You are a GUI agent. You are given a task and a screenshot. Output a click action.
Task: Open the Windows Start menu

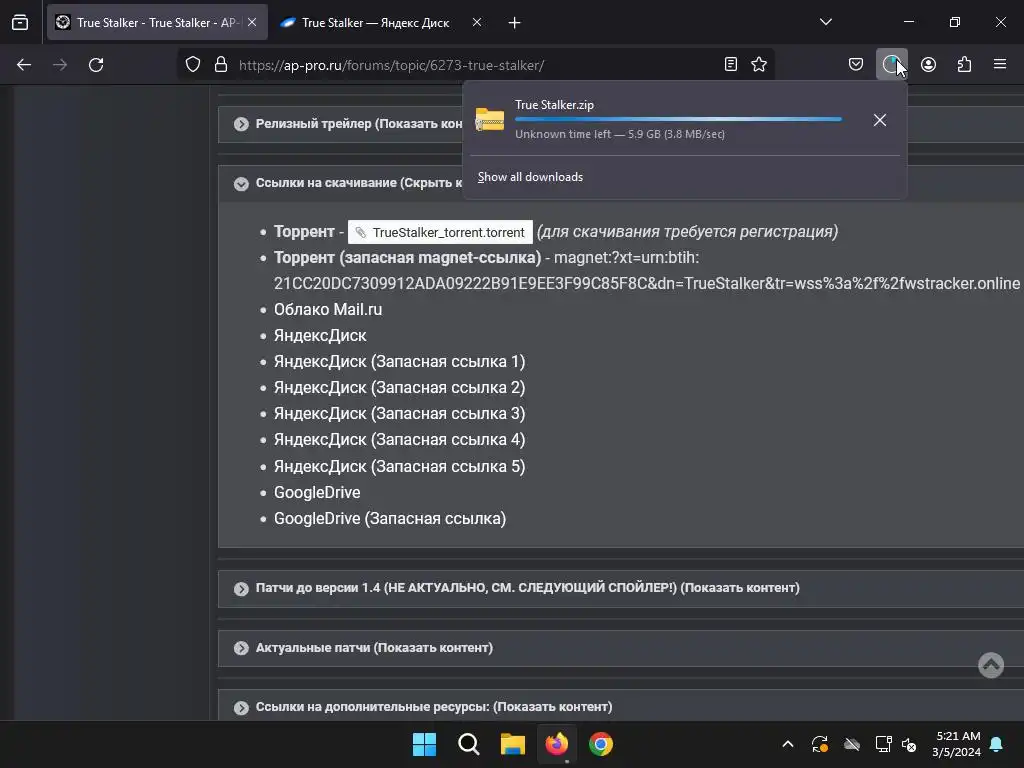424,744
